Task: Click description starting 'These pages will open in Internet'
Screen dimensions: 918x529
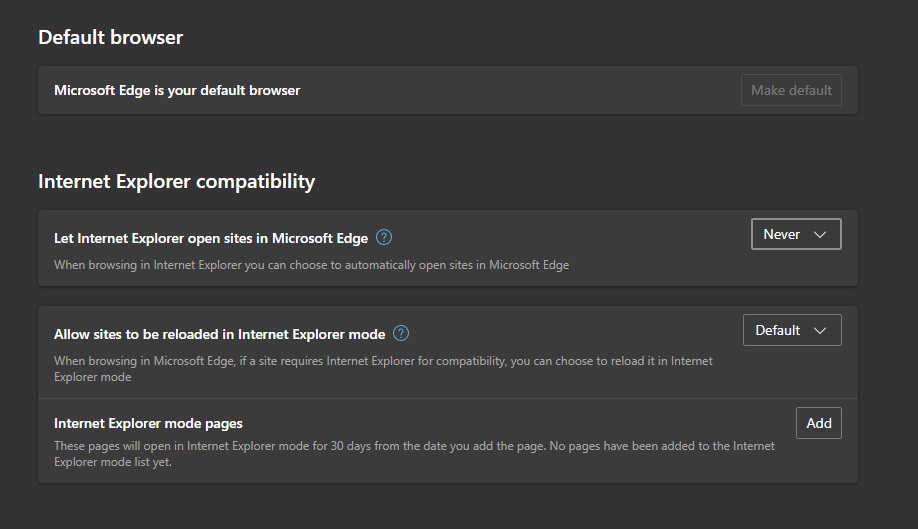Action: pos(414,454)
